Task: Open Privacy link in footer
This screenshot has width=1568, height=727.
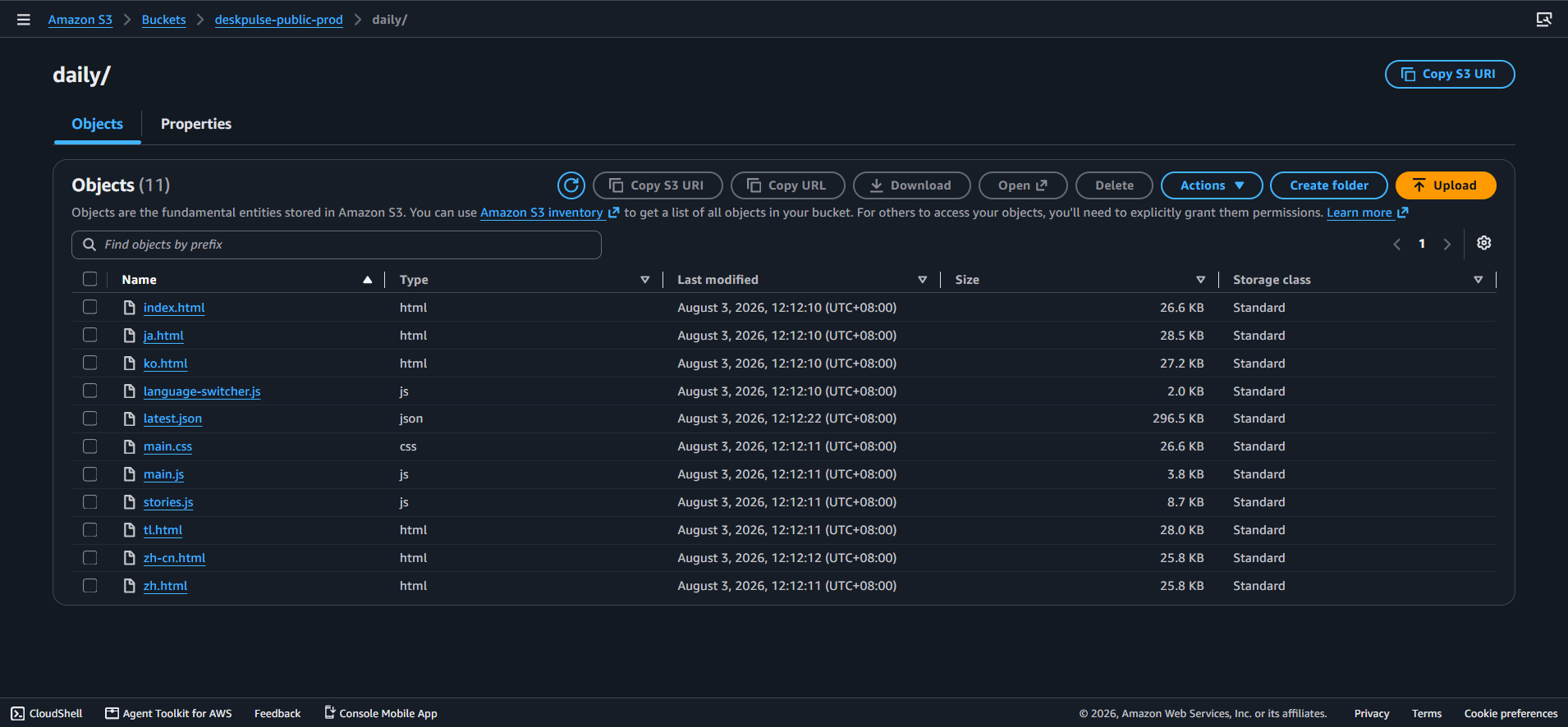Action: tap(1372, 713)
